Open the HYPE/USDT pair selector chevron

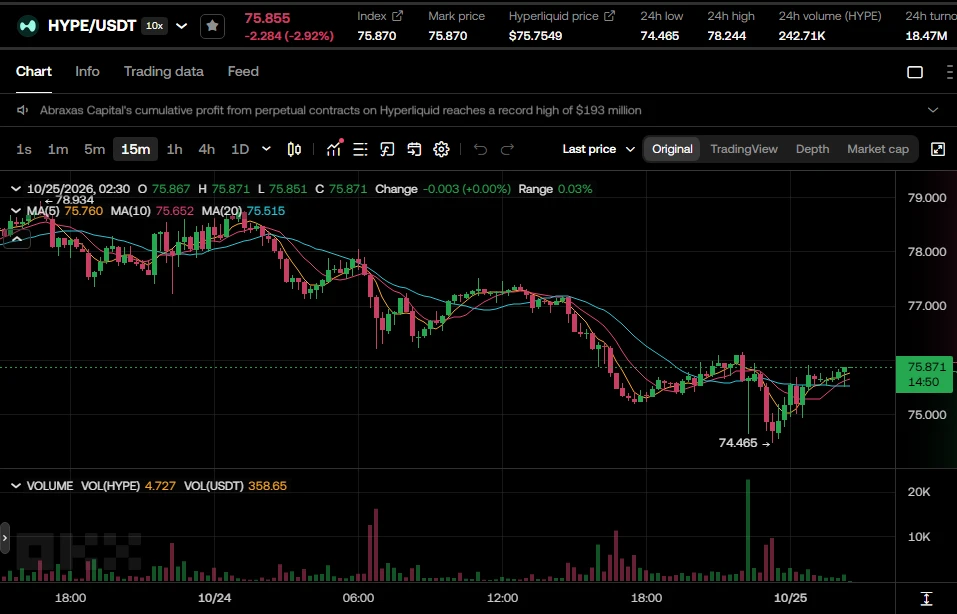(x=181, y=26)
